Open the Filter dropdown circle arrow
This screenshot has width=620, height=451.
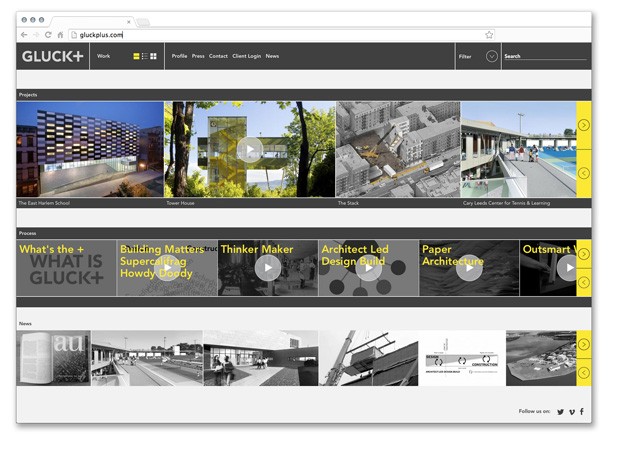[x=491, y=57]
